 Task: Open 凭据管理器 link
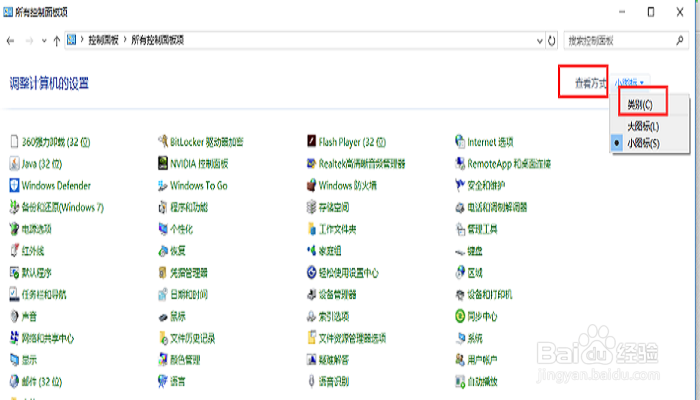(189, 273)
